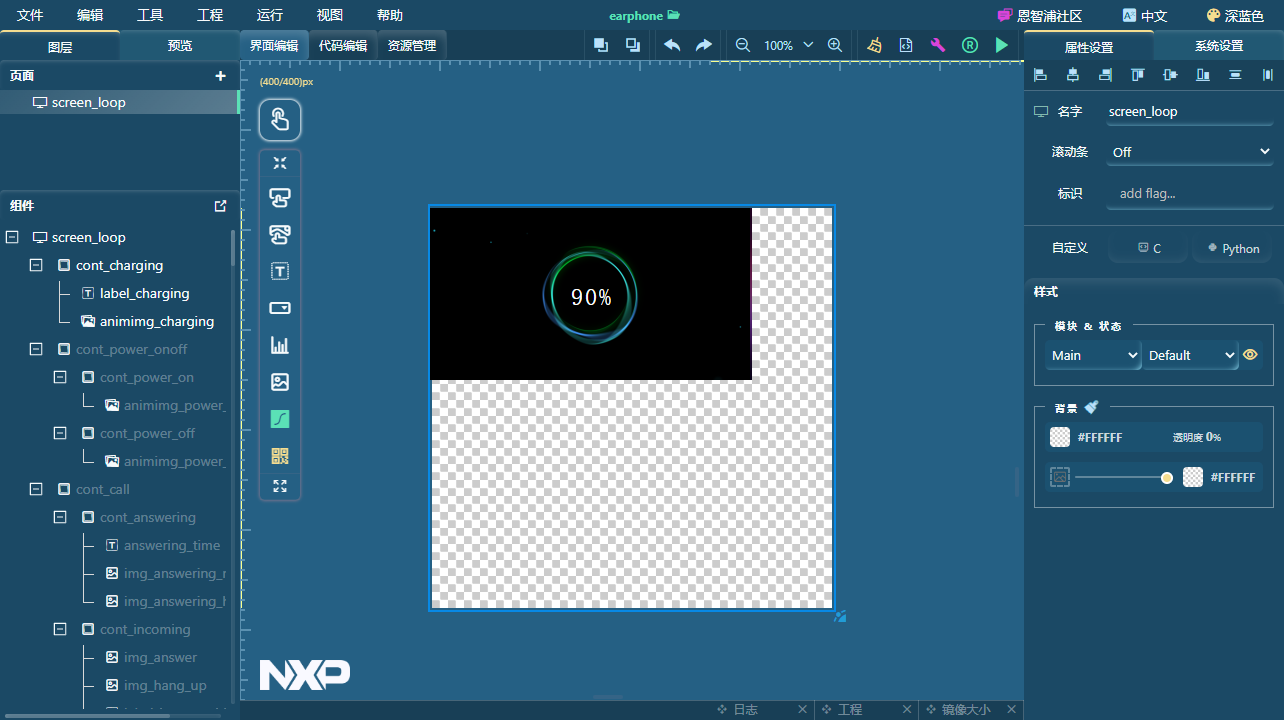Open the image widget category

click(x=280, y=382)
